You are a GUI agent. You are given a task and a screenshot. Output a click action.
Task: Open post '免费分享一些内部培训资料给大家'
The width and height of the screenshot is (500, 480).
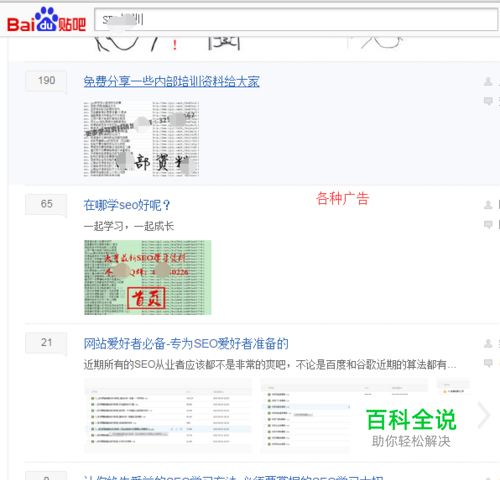171,82
